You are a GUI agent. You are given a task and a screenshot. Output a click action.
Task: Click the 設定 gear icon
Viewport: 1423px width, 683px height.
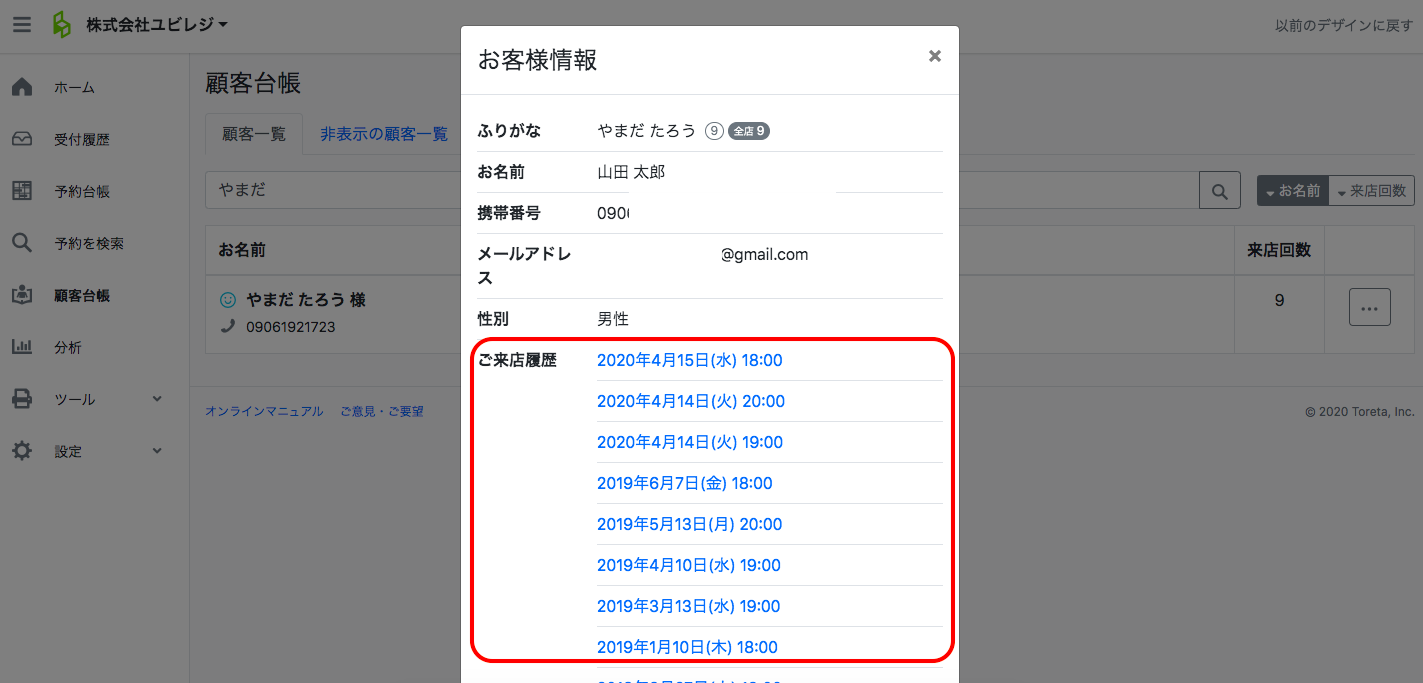click(22, 451)
